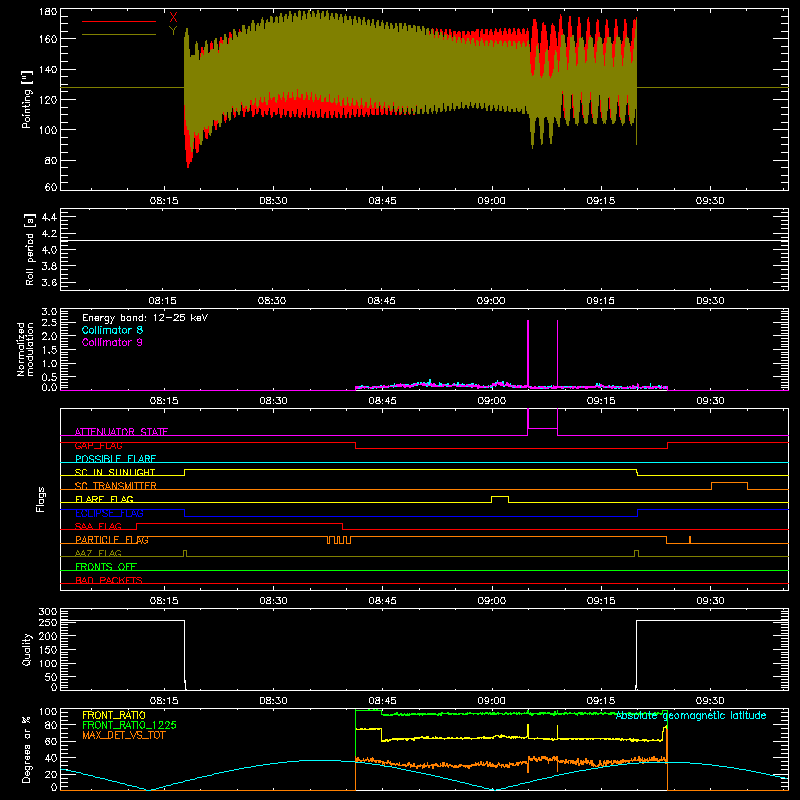The image size is (800, 800).
Task: Click the ATTENUATOR_STATE raised step after 09:00
Action: (542, 429)
